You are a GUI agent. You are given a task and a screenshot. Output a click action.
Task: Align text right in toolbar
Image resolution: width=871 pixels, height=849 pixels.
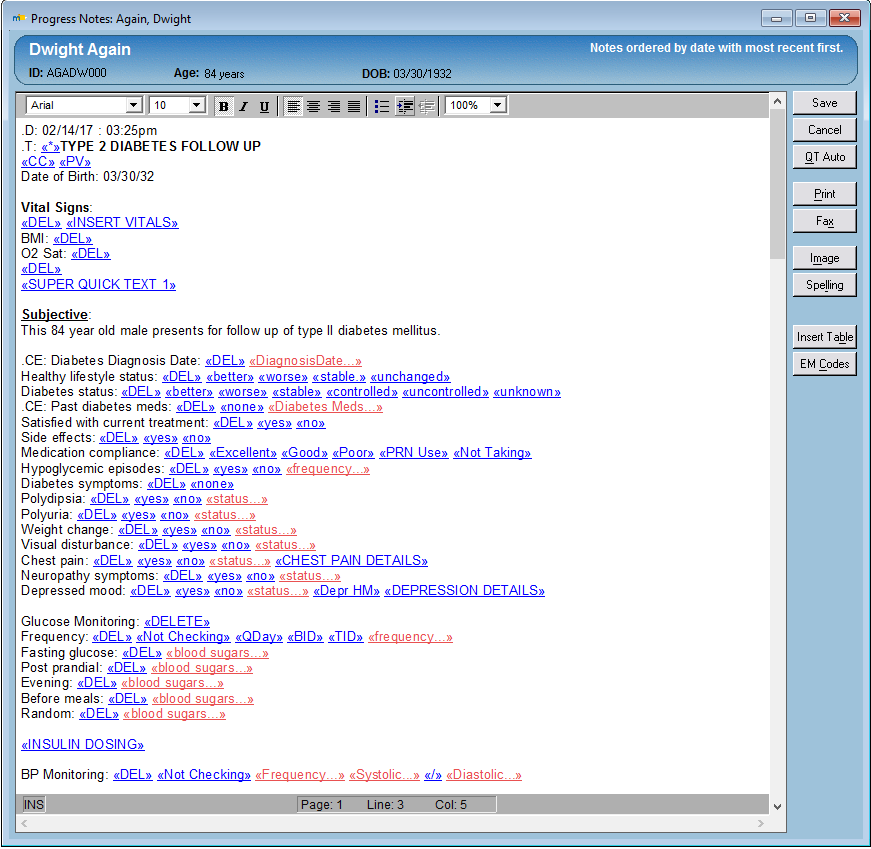point(334,106)
